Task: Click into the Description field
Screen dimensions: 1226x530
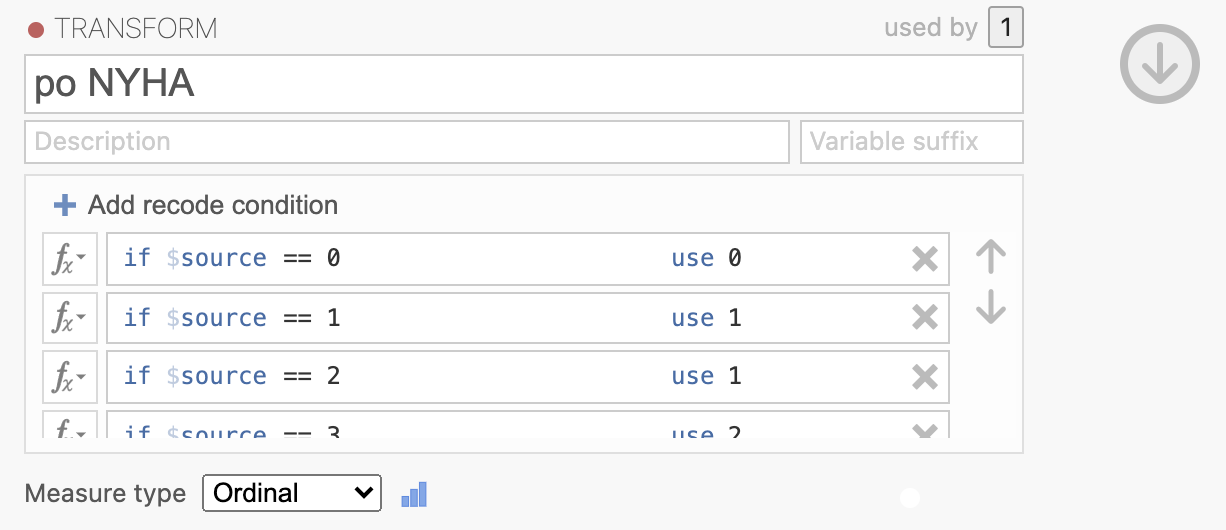Action: [x=407, y=142]
